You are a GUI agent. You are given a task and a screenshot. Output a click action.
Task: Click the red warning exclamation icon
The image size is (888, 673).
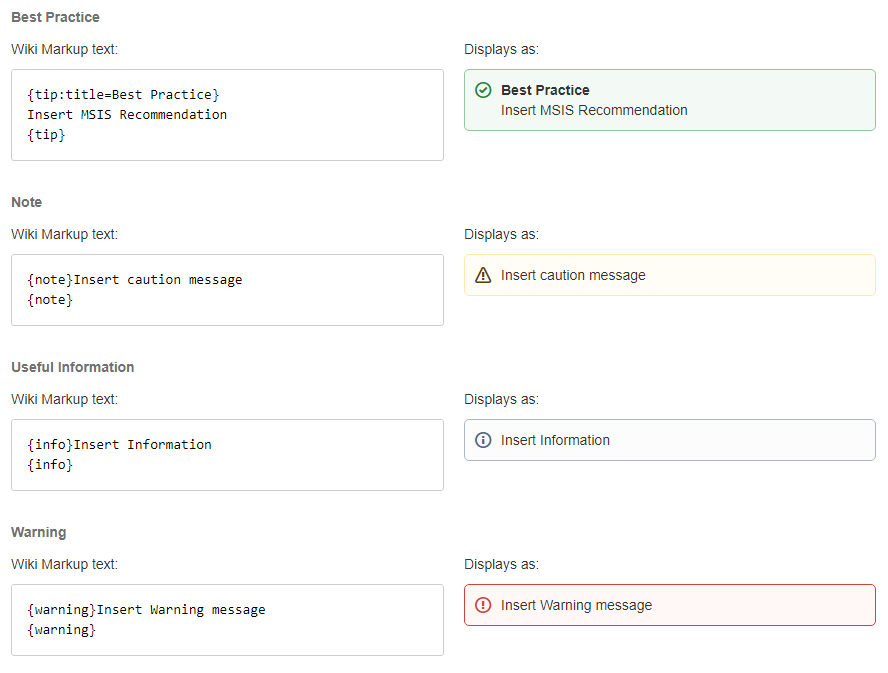point(483,605)
